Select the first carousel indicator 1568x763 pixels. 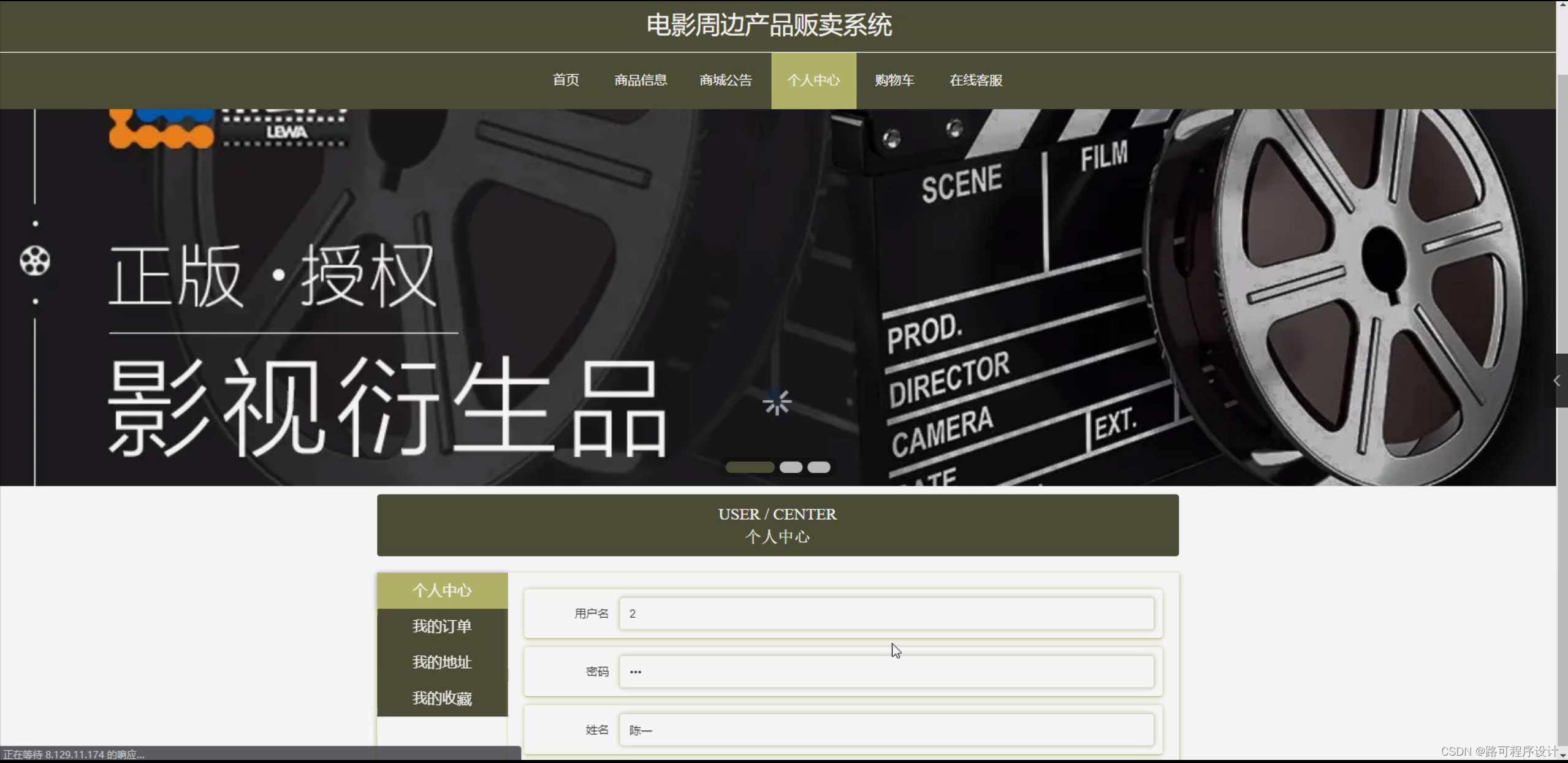tap(749, 467)
